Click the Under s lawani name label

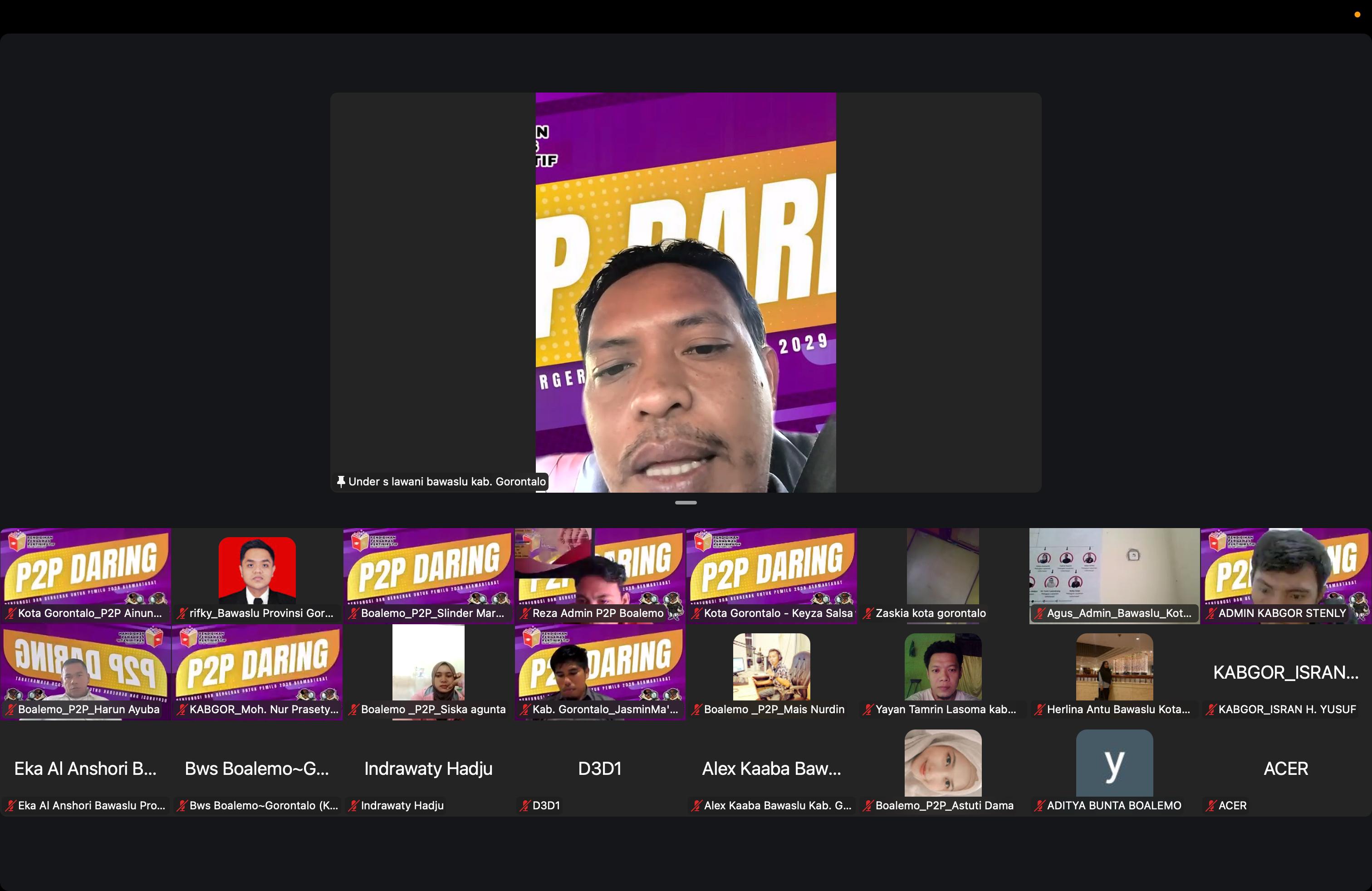click(x=447, y=481)
